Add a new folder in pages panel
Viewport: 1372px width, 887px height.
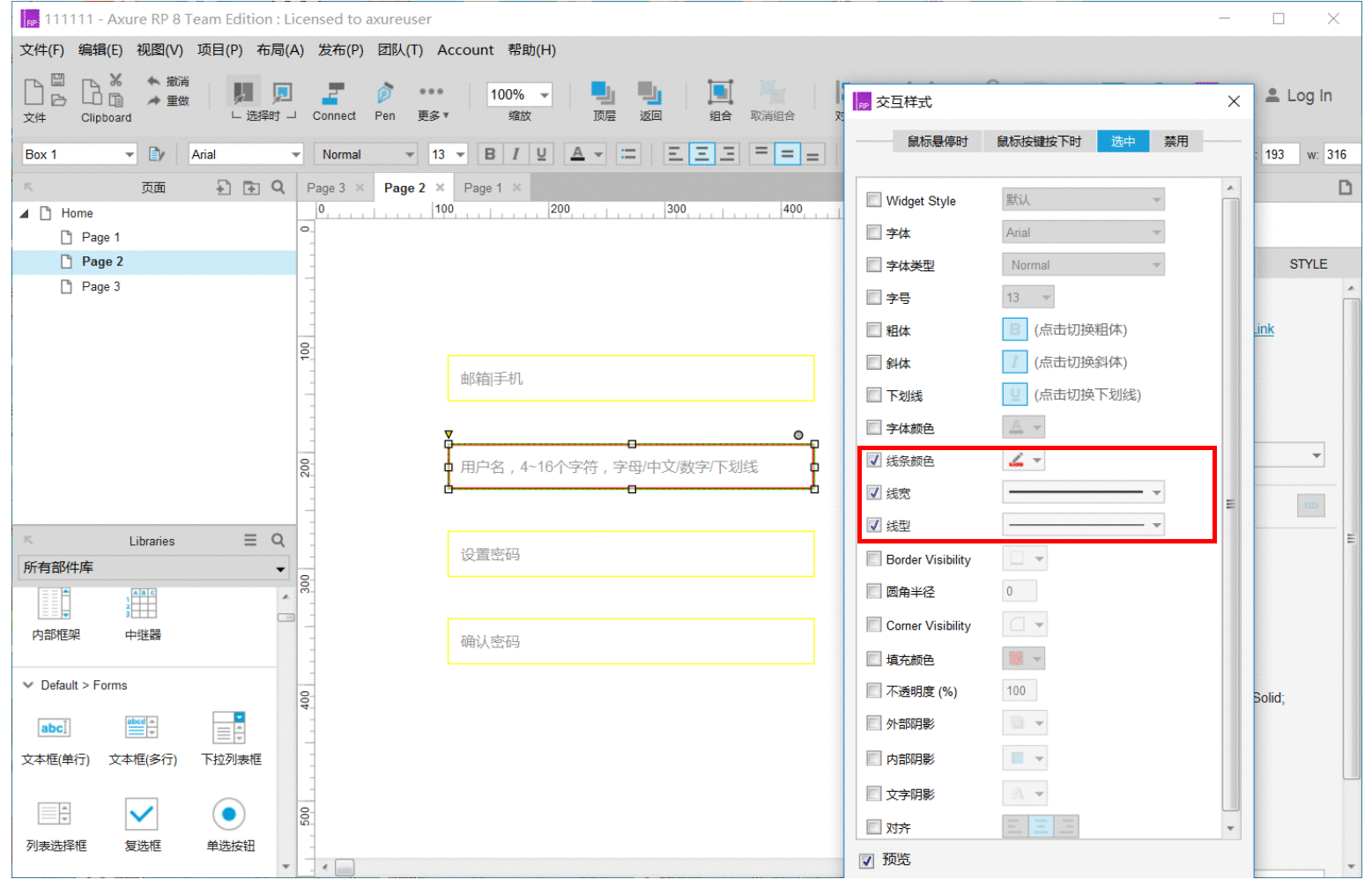tap(251, 188)
